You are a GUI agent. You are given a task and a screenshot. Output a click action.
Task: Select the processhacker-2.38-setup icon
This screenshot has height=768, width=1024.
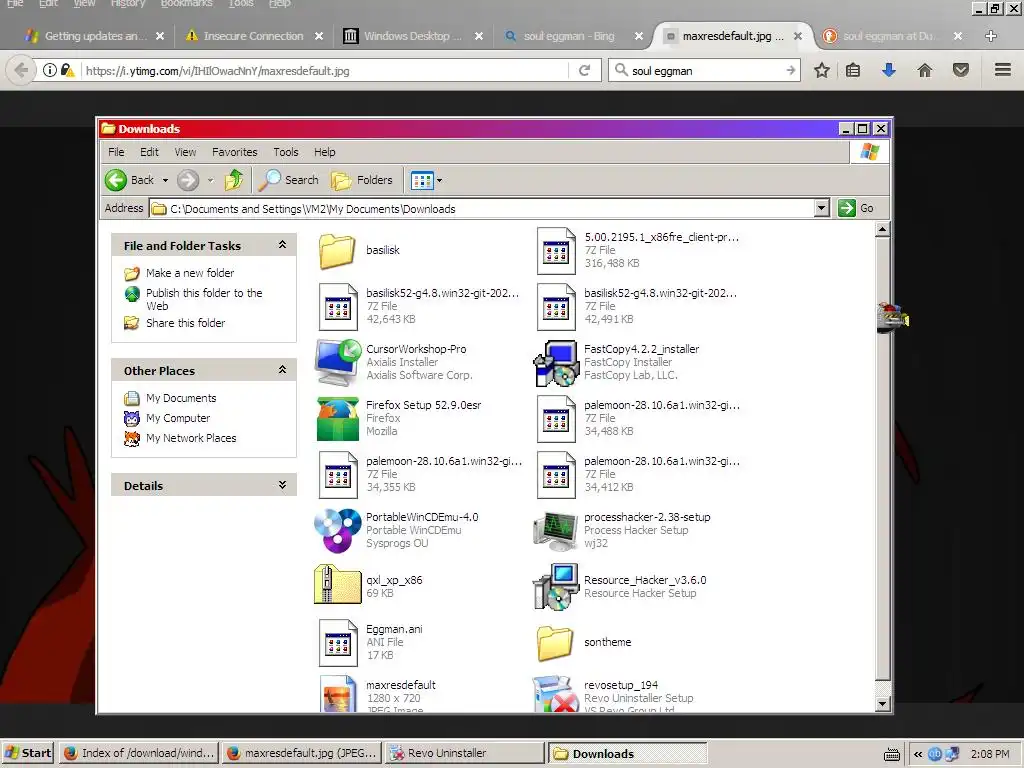click(x=556, y=530)
